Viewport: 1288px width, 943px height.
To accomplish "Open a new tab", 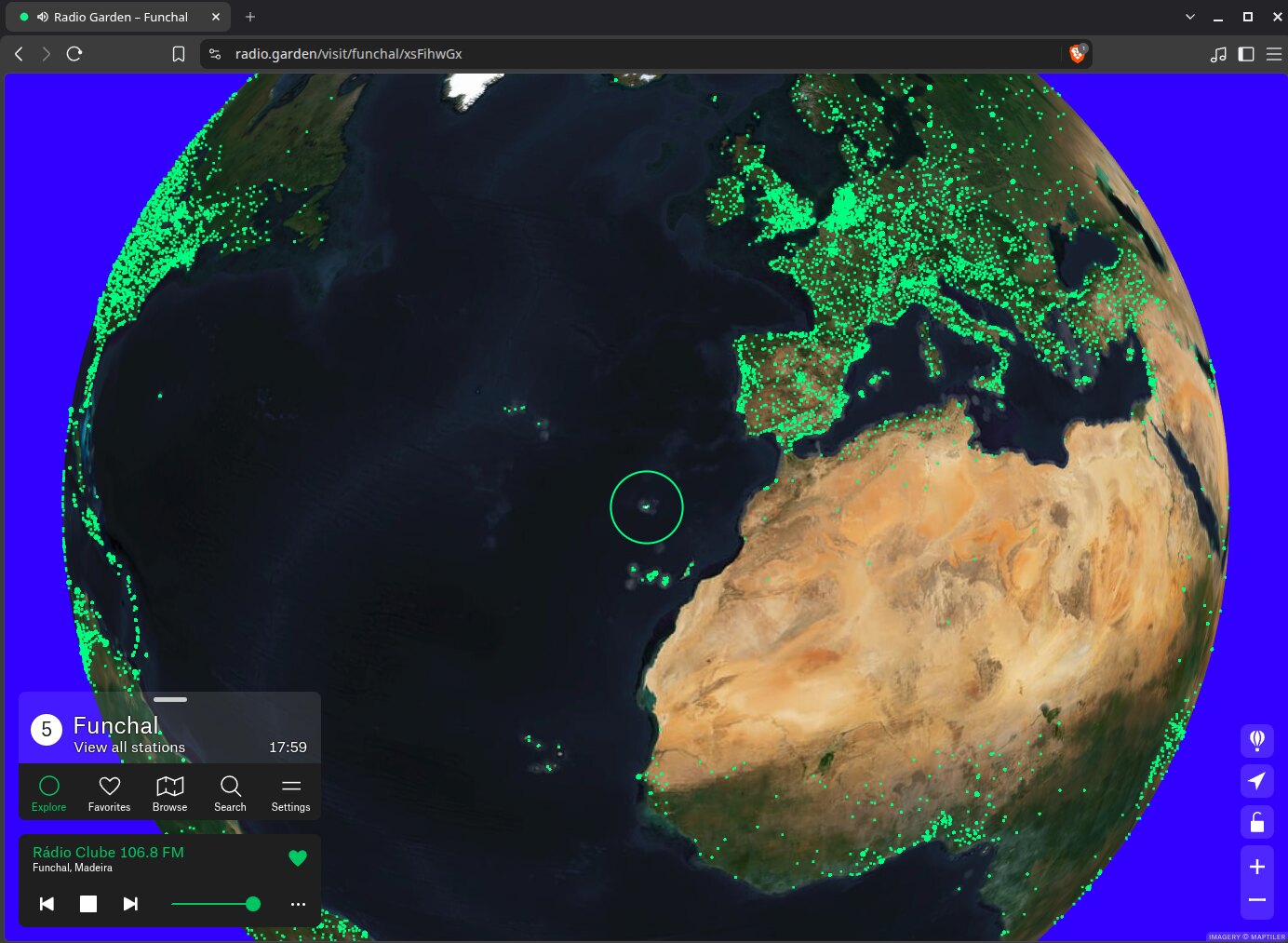I will pyautogui.click(x=250, y=17).
